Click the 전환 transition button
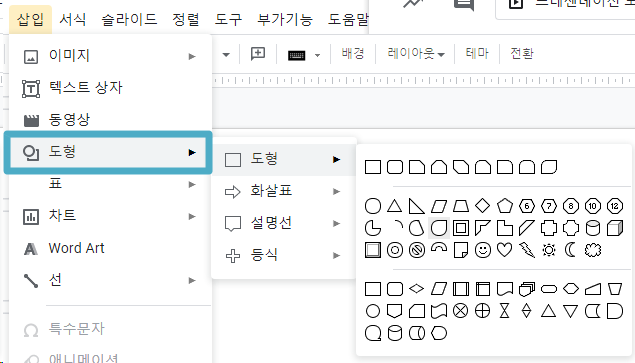This screenshot has height=363, width=635. point(522,53)
